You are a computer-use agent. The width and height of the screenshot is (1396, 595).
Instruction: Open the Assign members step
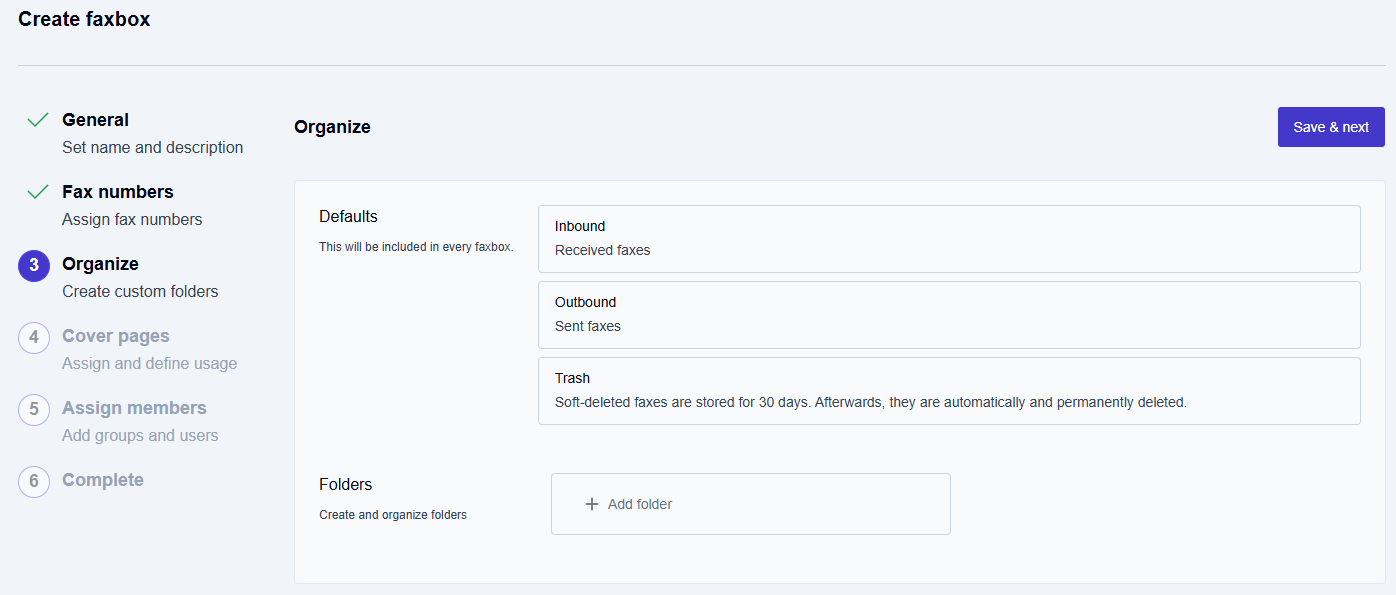tap(134, 408)
